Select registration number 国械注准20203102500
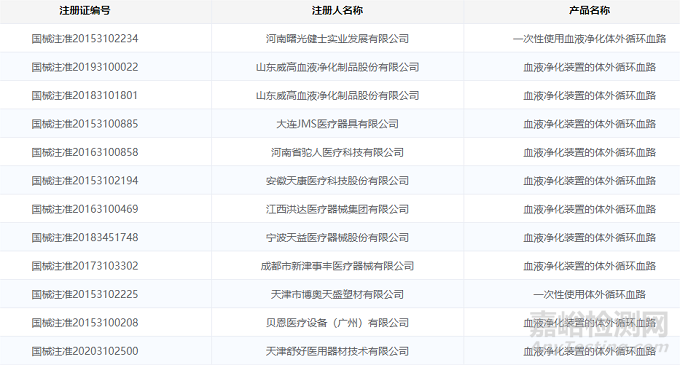The image size is (680, 365). point(85,351)
